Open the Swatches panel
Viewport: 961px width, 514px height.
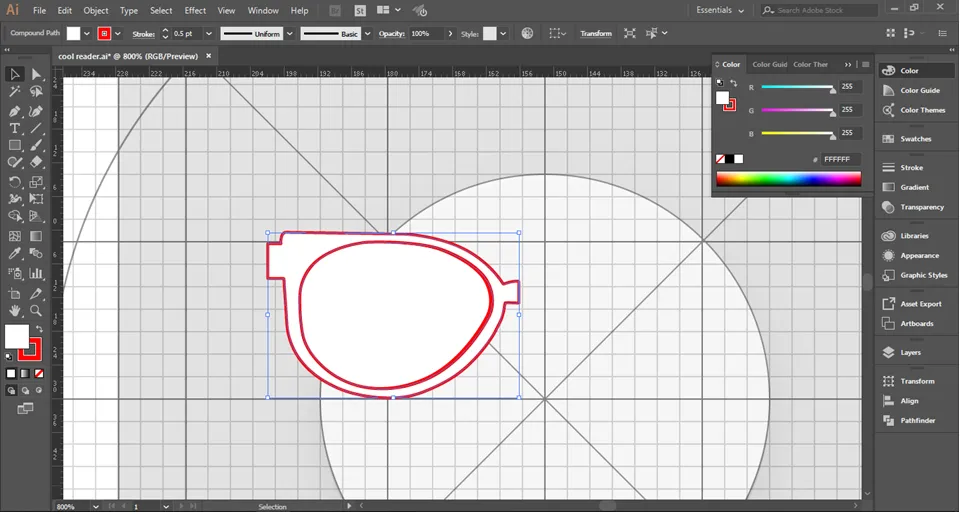[x=916, y=139]
